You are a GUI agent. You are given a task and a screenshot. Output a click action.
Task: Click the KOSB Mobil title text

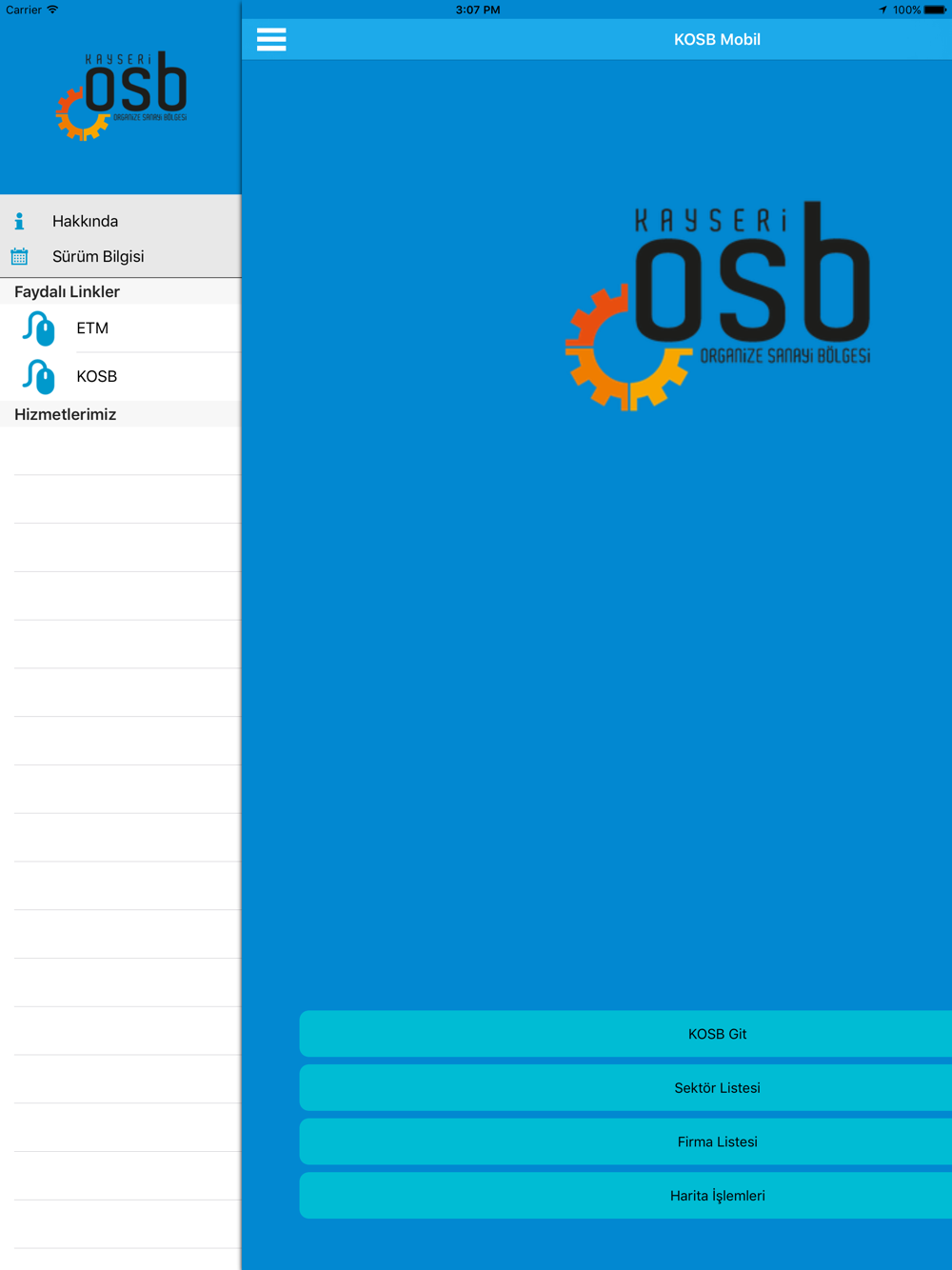(x=717, y=39)
